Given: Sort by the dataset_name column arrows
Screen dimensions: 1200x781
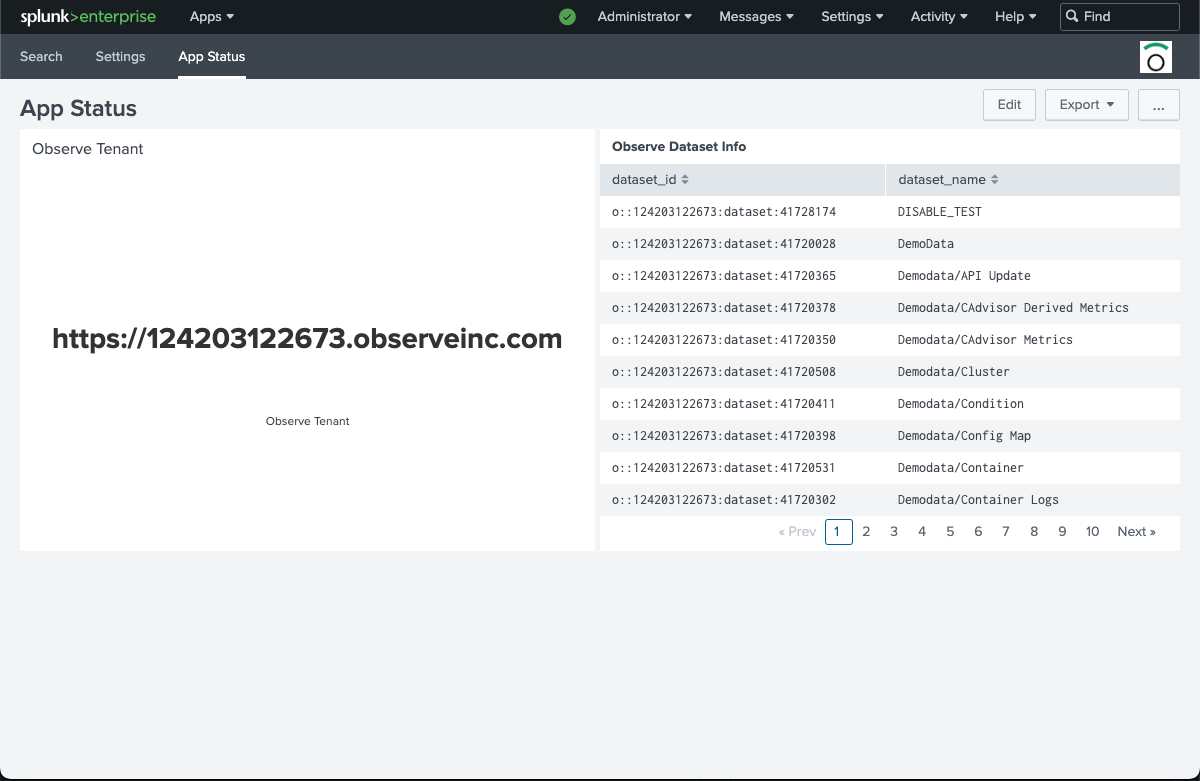Looking at the screenshot, I should pyautogui.click(x=994, y=180).
